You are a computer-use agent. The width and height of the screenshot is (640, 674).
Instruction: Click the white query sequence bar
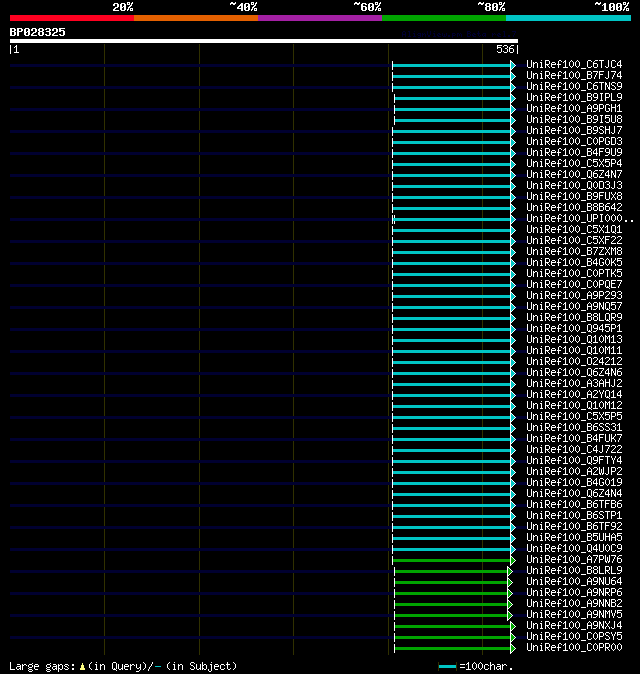click(264, 41)
